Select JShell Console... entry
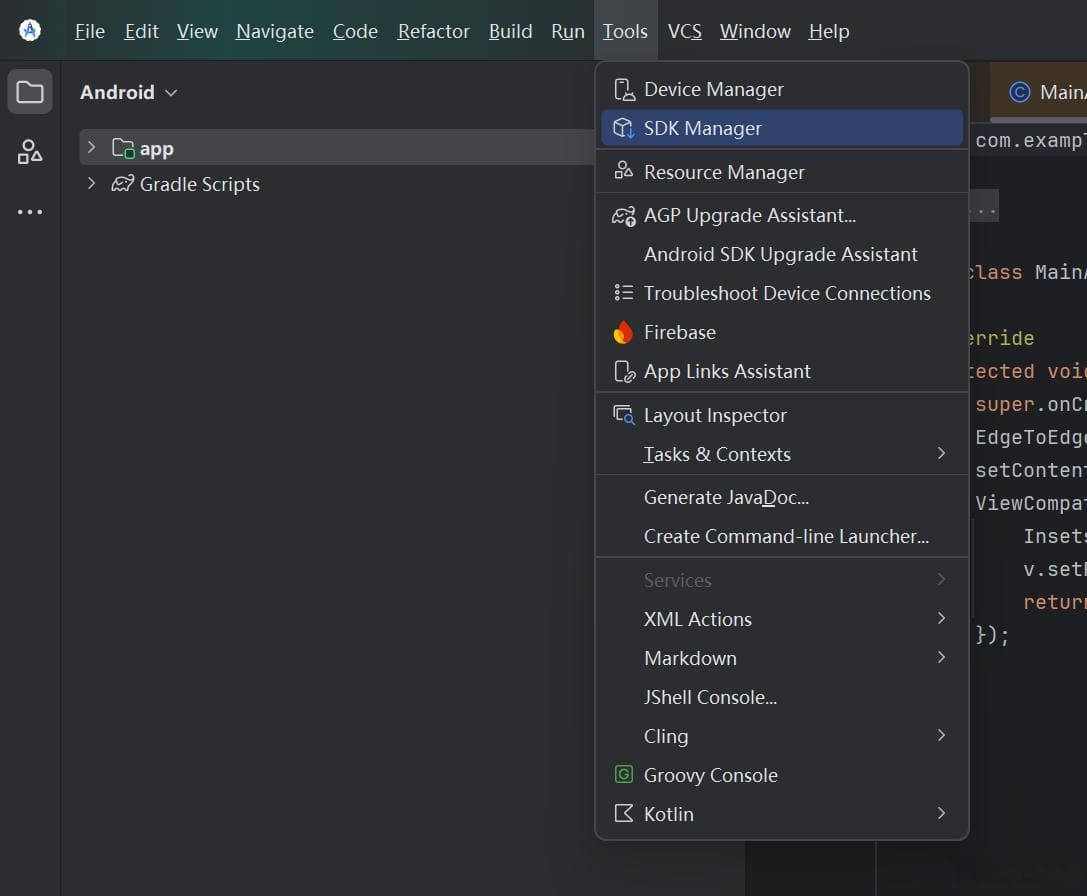This screenshot has width=1087, height=896. click(781, 697)
